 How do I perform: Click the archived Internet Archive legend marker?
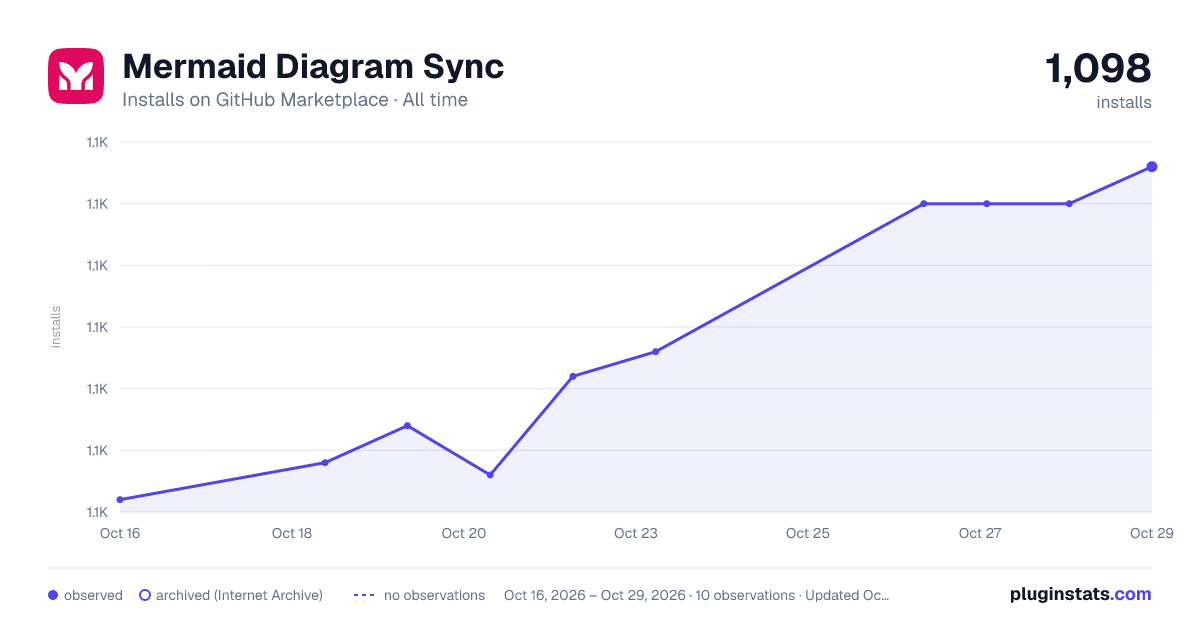pos(145,595)
